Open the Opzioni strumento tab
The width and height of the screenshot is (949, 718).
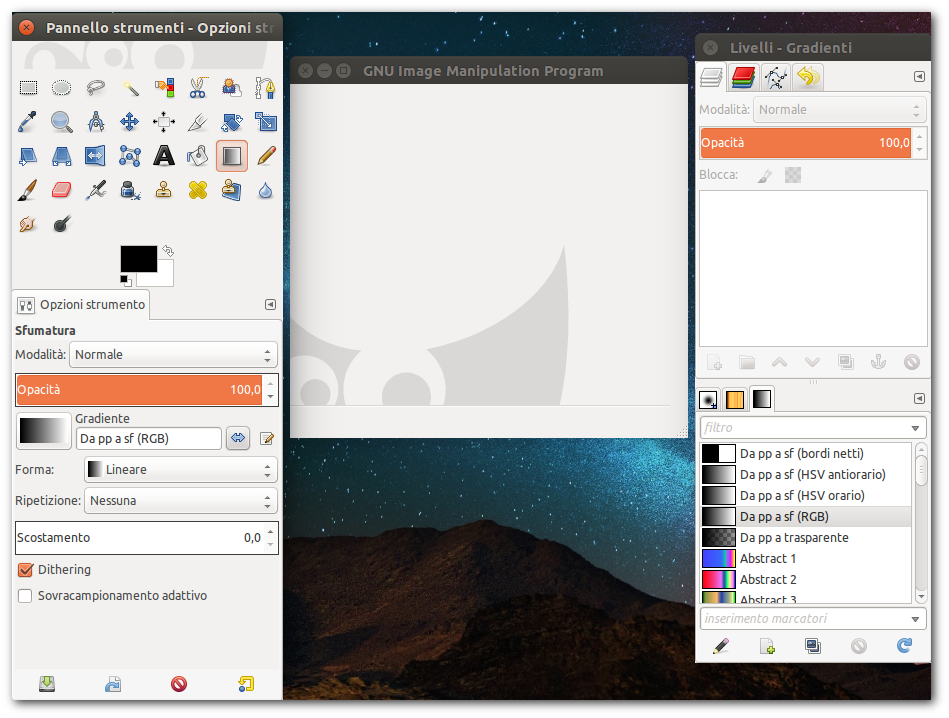coord(82,305)
